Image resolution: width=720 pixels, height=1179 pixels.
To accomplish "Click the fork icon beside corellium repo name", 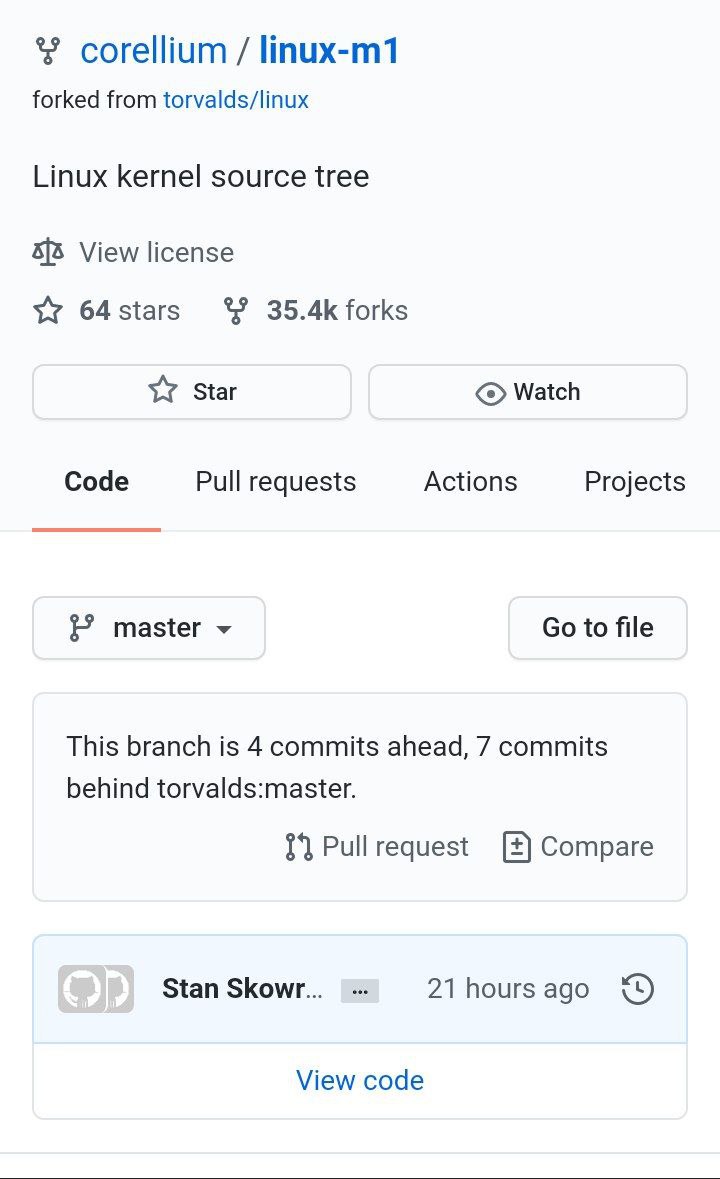I will pos(47,51).
